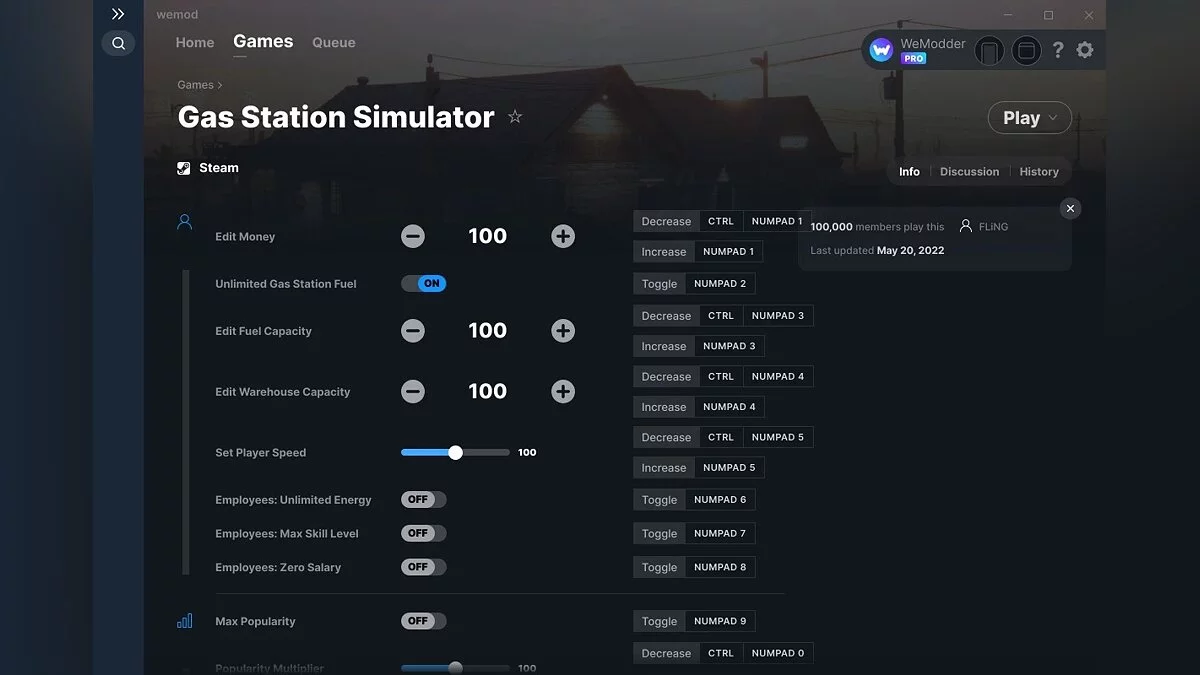Viewport: 1200px width, 675px height.
Task: Enable the Max Popularity cheat
Action: [x=423, y=620]
